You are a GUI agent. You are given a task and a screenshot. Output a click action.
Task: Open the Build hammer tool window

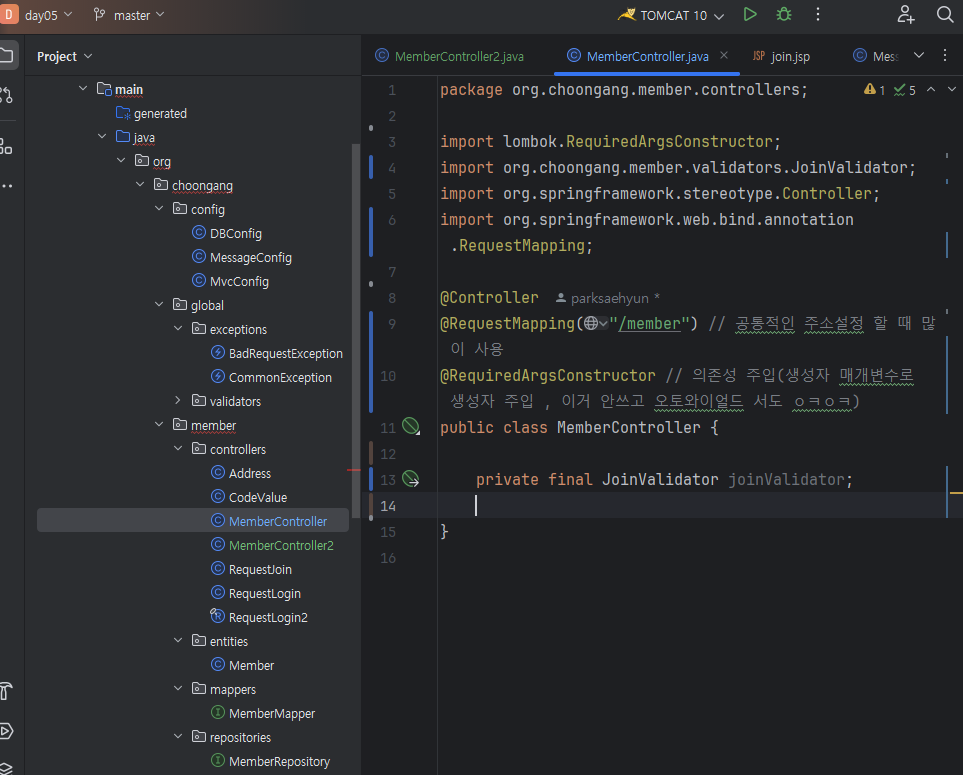(x=6, y=691)
